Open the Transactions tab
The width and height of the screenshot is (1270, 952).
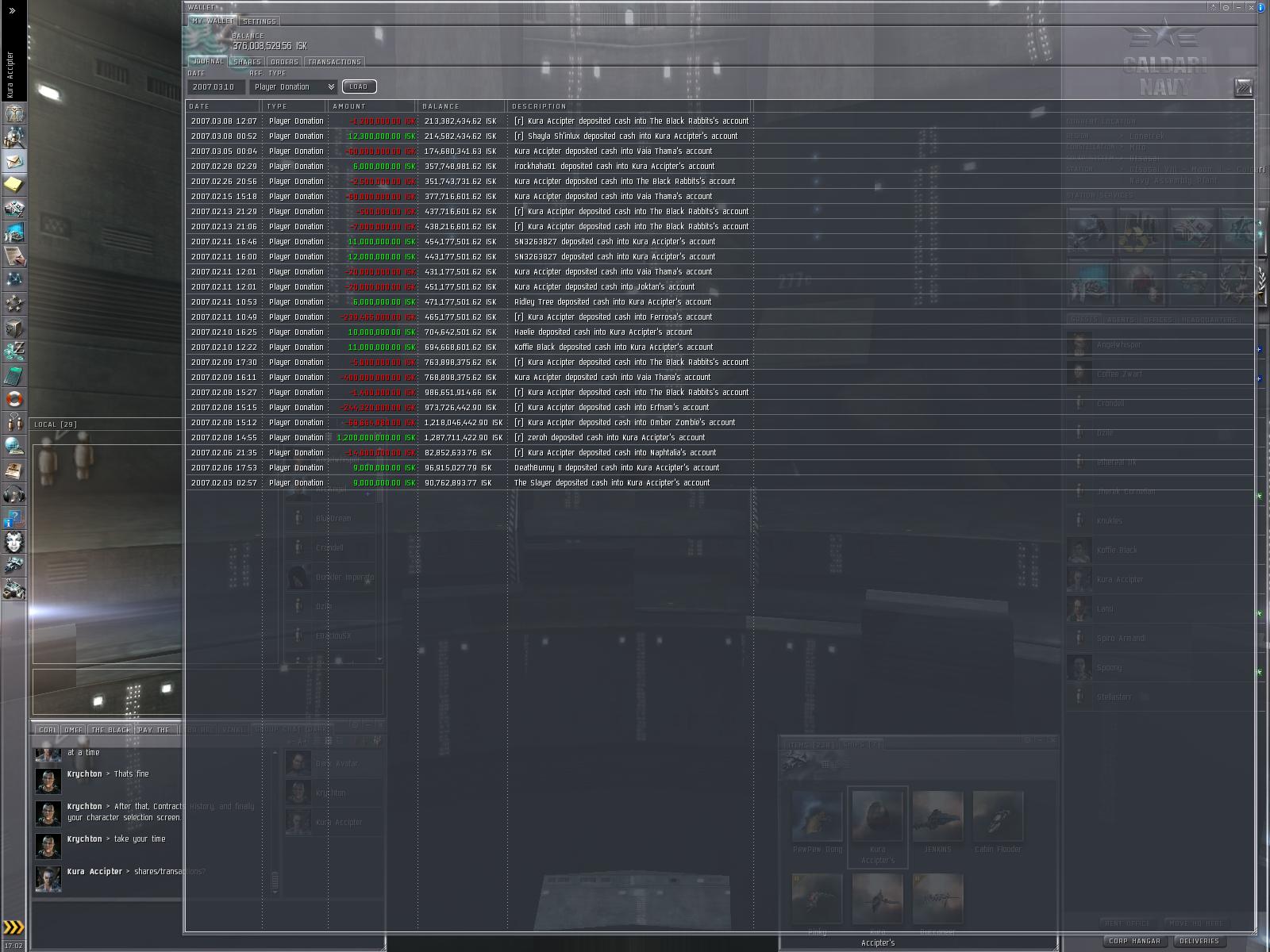pos(334,62)
